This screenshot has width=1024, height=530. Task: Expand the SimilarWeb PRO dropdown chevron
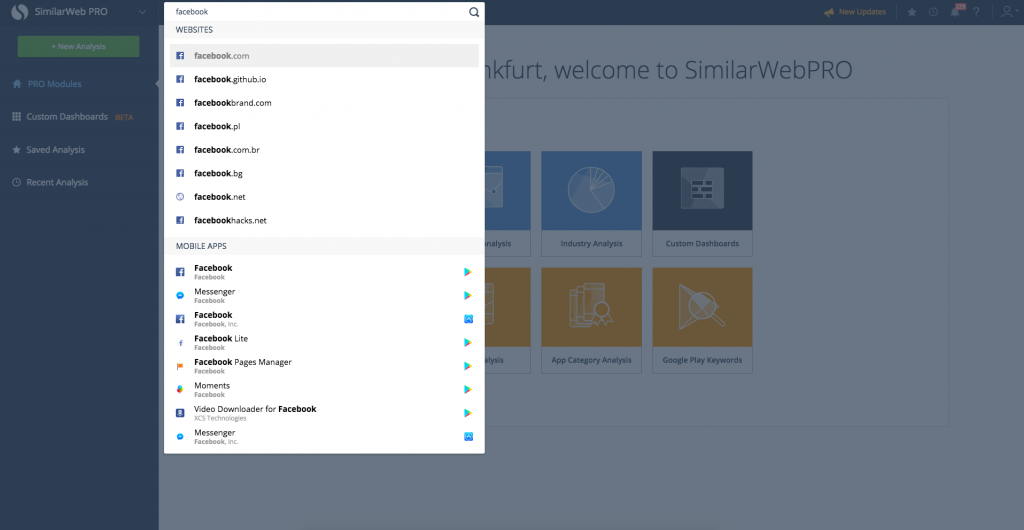(142, 12)
